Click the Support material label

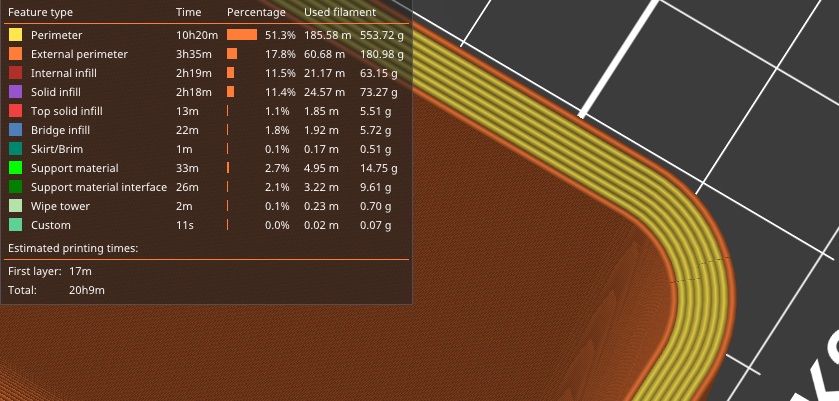pos(74,168)
